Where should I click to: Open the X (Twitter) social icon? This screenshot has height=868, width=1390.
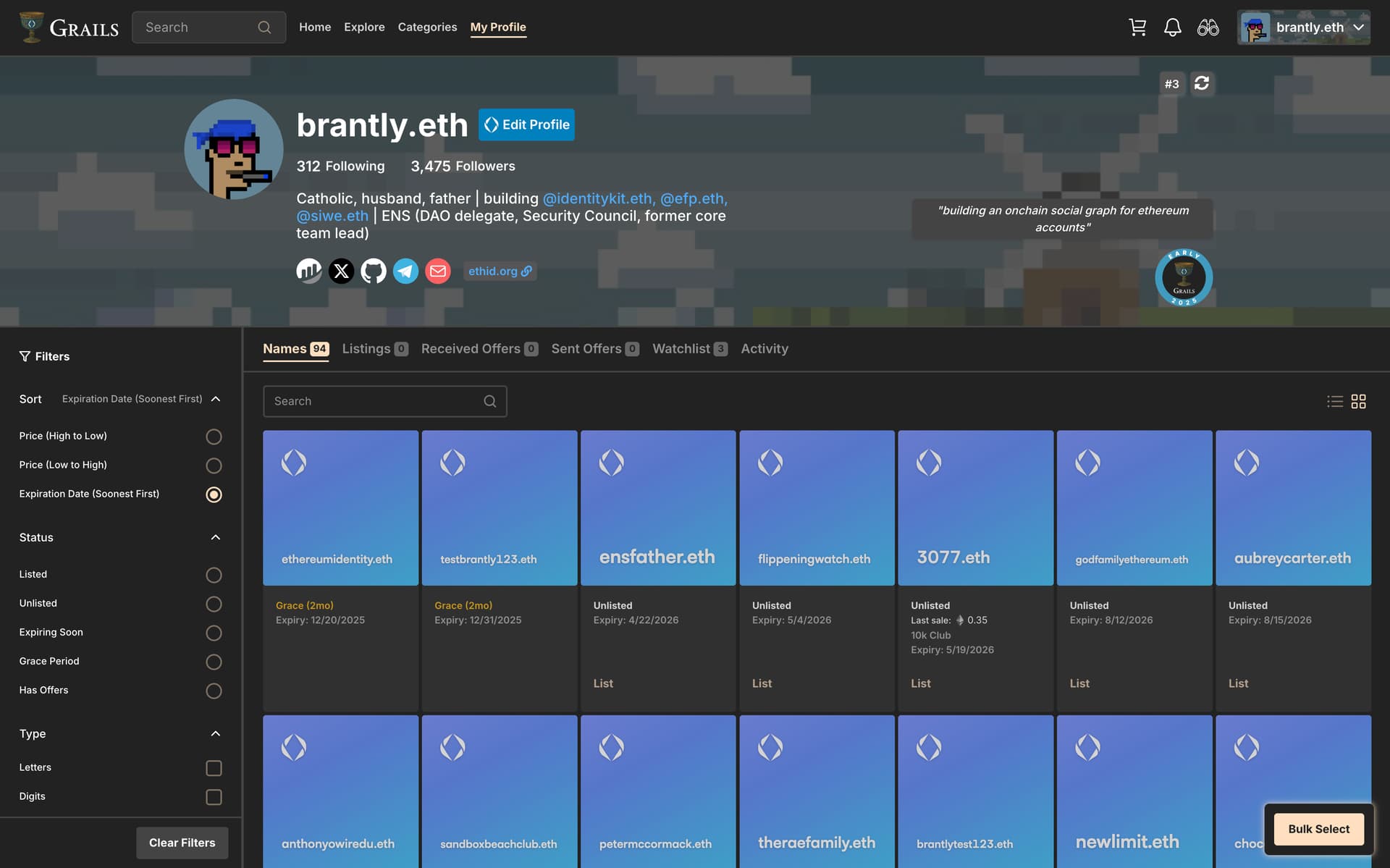click(x=341, y=271)
